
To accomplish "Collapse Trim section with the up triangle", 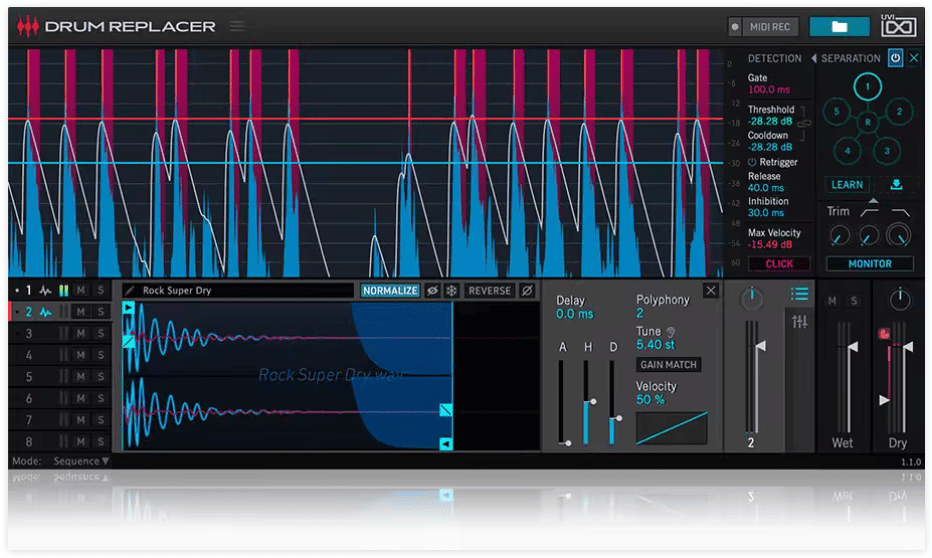I will coord(873,201).
